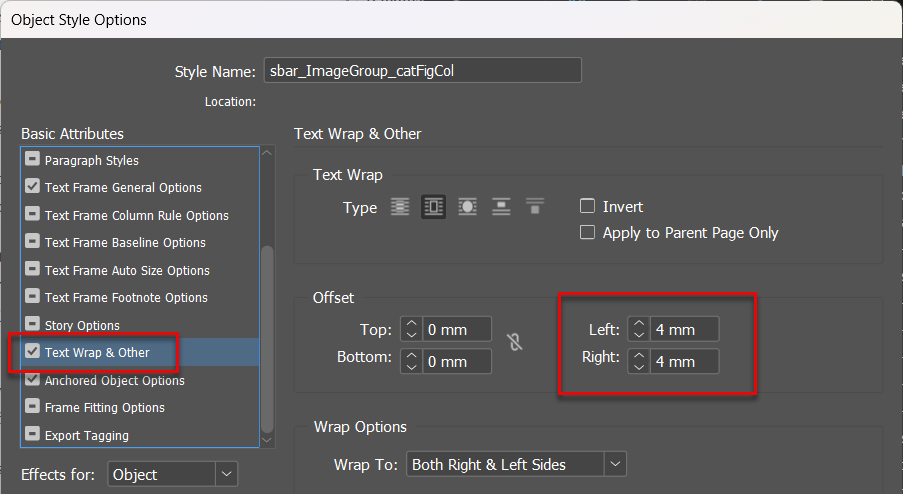Click the attributes list scroll down arrow
903x494 pixels.
pyautogui.click(x=267, y=440)
